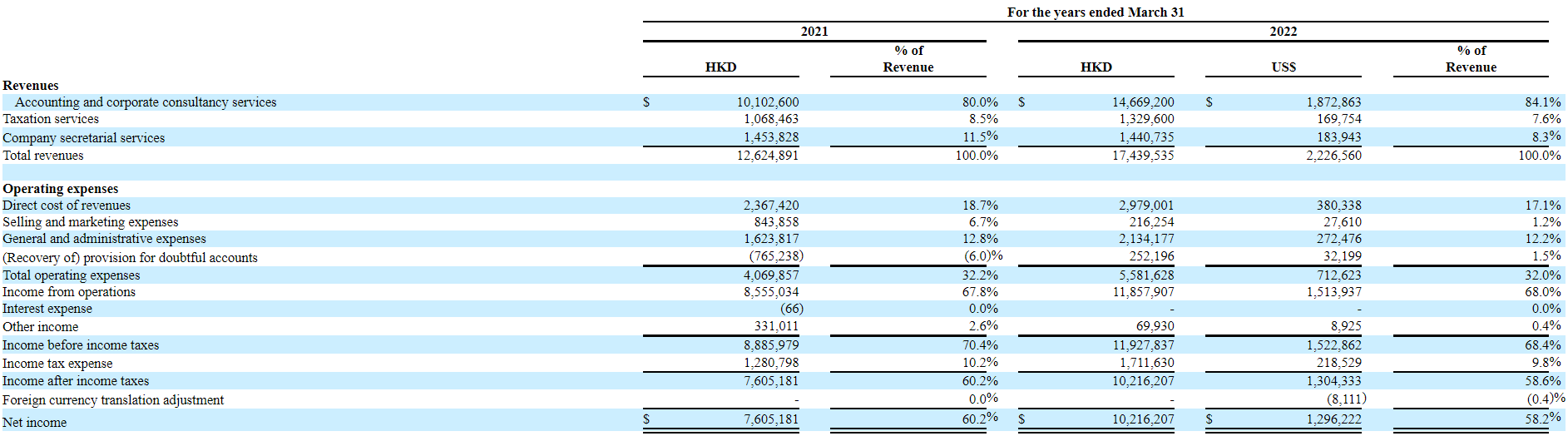This screenshot has width=1568, height=441.
Task: Click the company secretarial US$ value 183,943
Action: (x=1338, y=138)
